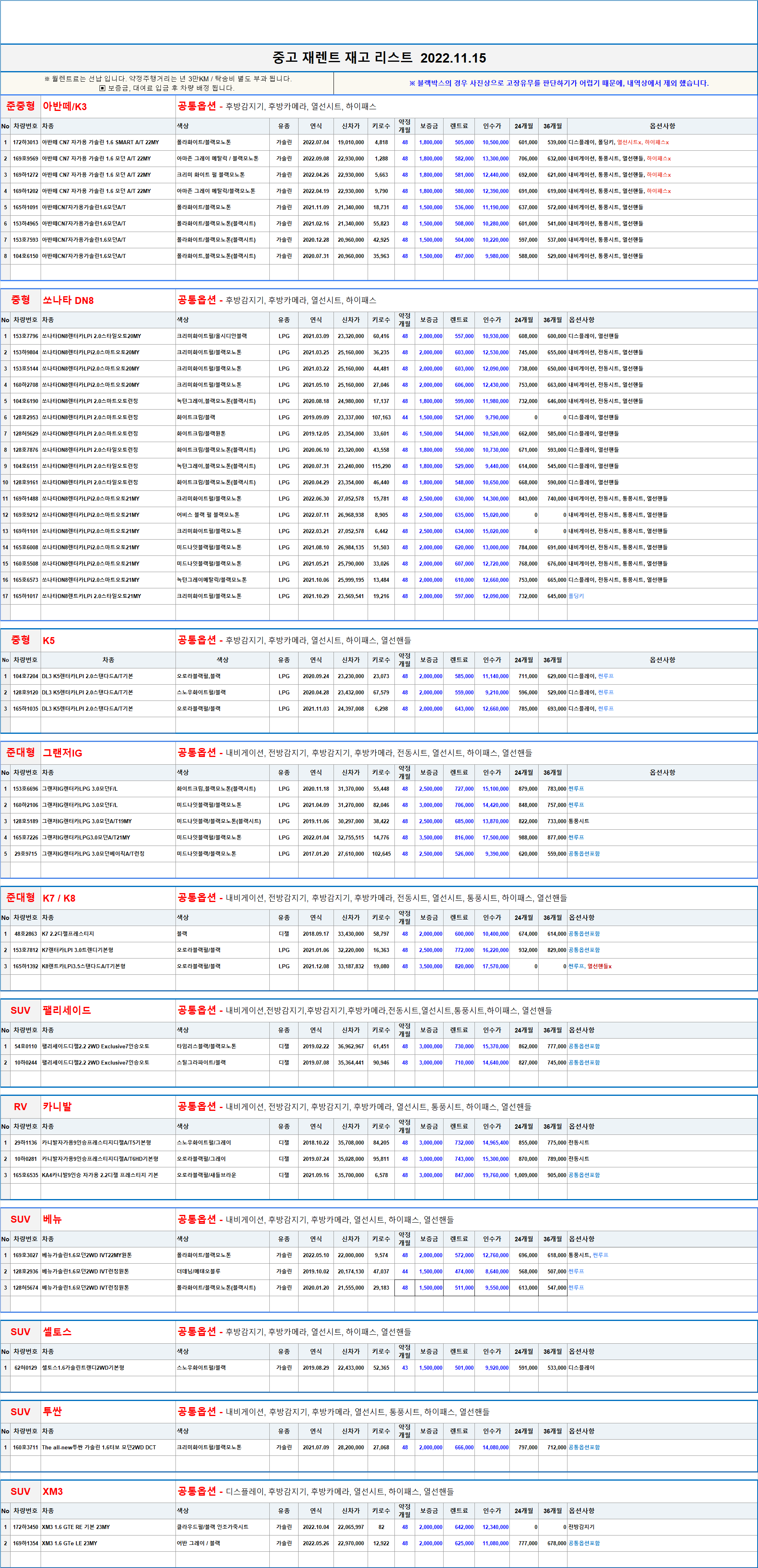Screen dimensions: 758x1568
Task: Click the 'K5' section heading
Action: pos(49,640)
